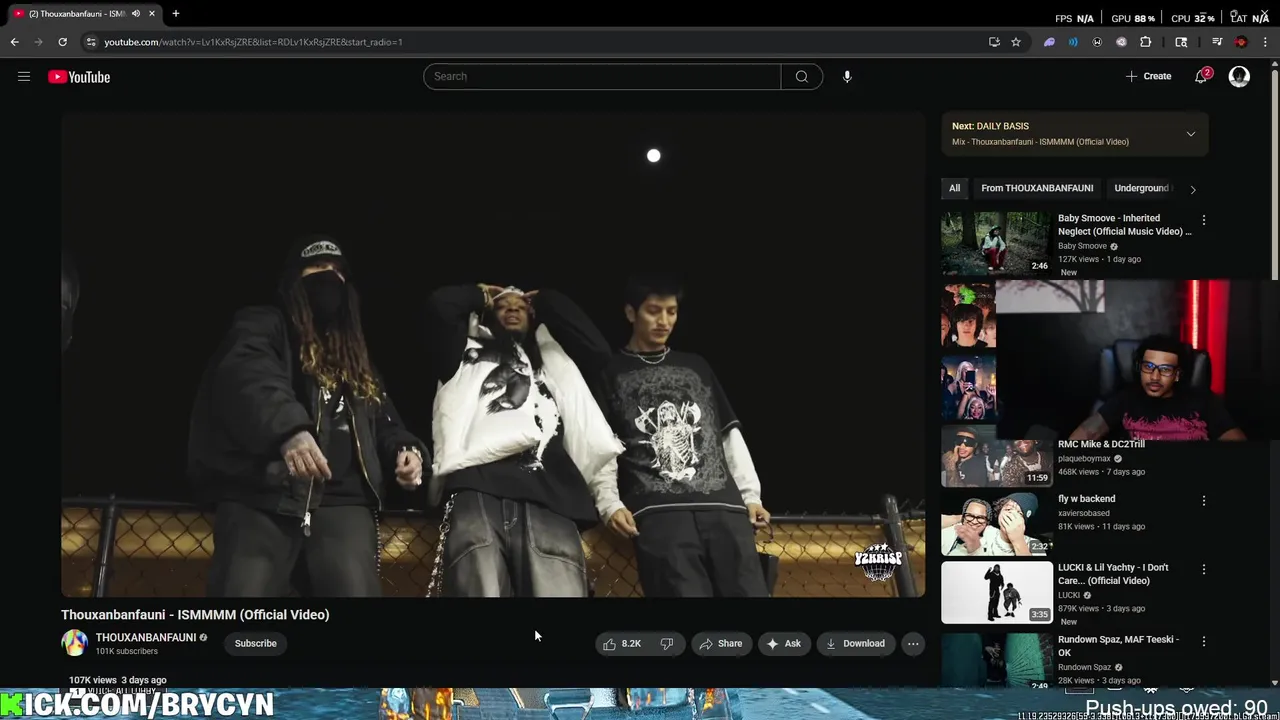The width and height of the screenshot is (1280, 720).
Task: Click the browser address bar URL
Action: point(253,42)
